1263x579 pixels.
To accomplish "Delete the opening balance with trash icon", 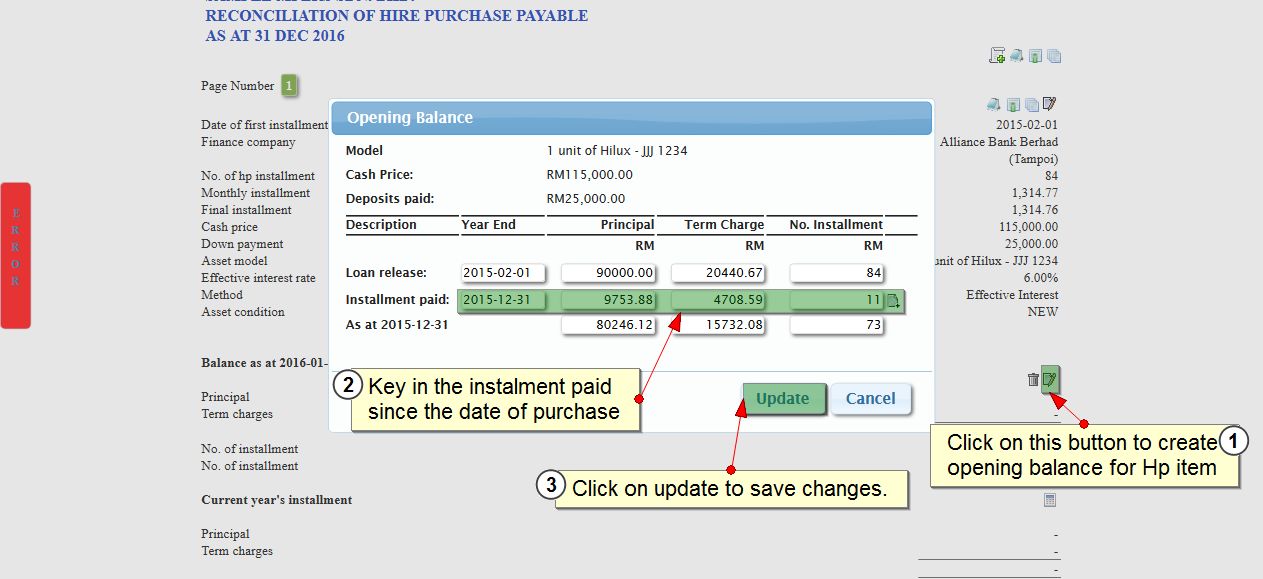I will (x=1033, y=379).
